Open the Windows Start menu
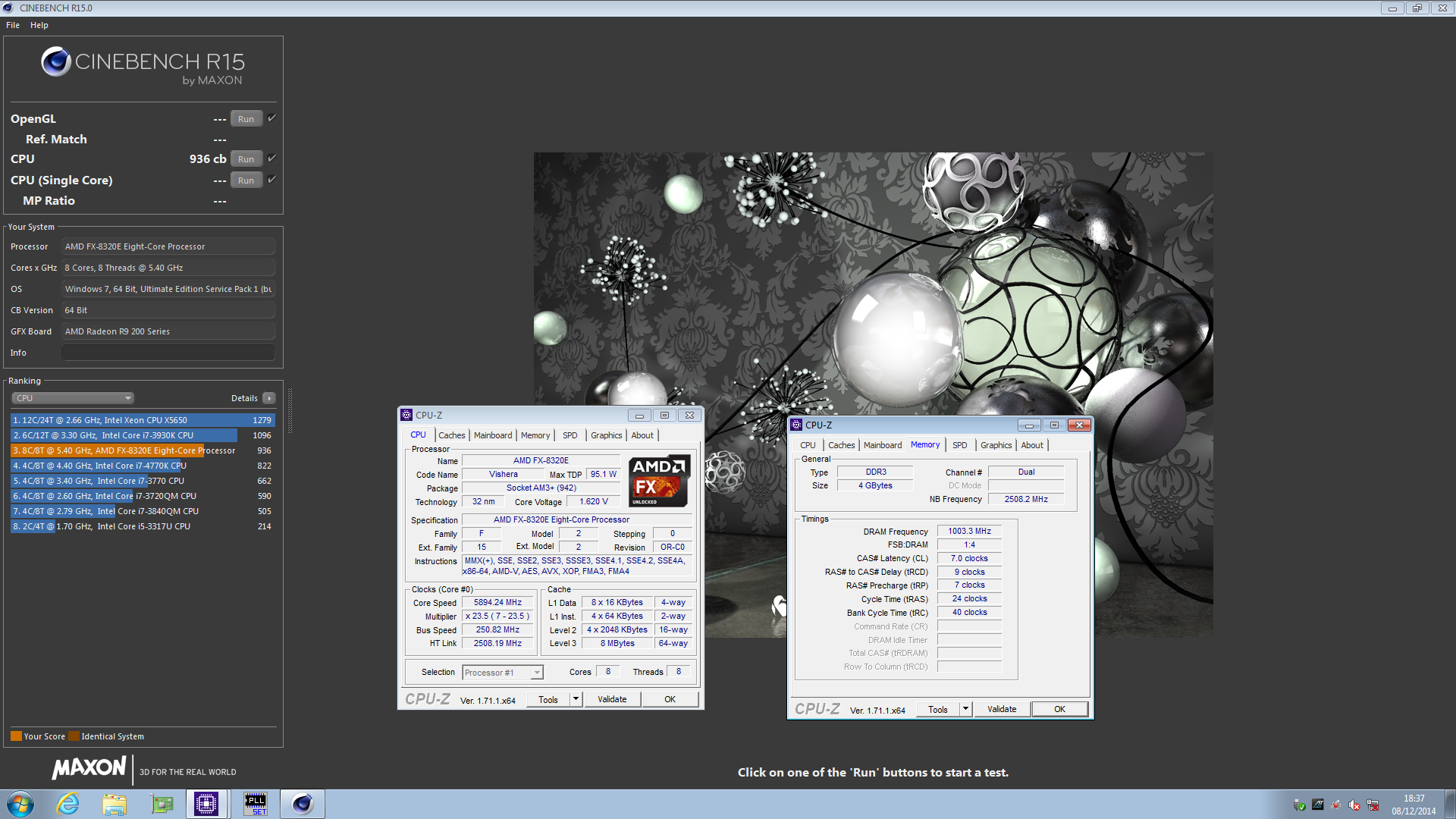The height and width of the screenshot is (819, 1456). [20, 804]
